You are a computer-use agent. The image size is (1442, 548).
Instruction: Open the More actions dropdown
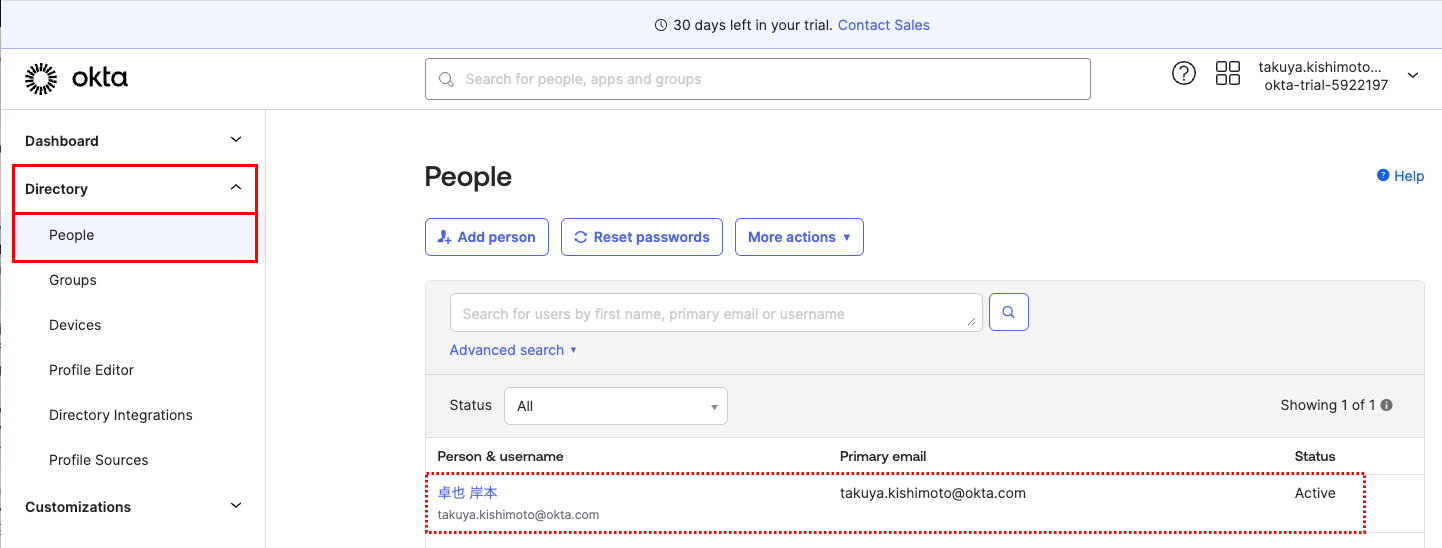click(798, 237)
